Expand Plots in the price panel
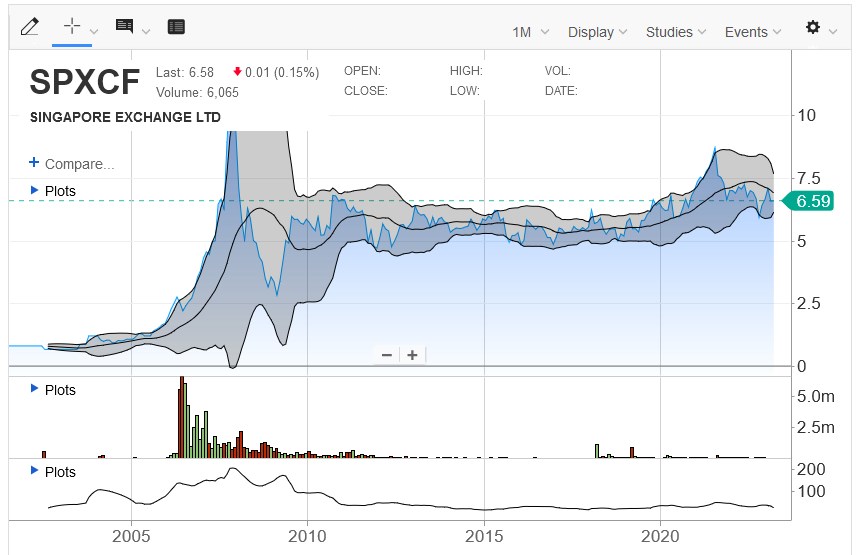This screenshot has height=555, width=860. click(53, 191)
